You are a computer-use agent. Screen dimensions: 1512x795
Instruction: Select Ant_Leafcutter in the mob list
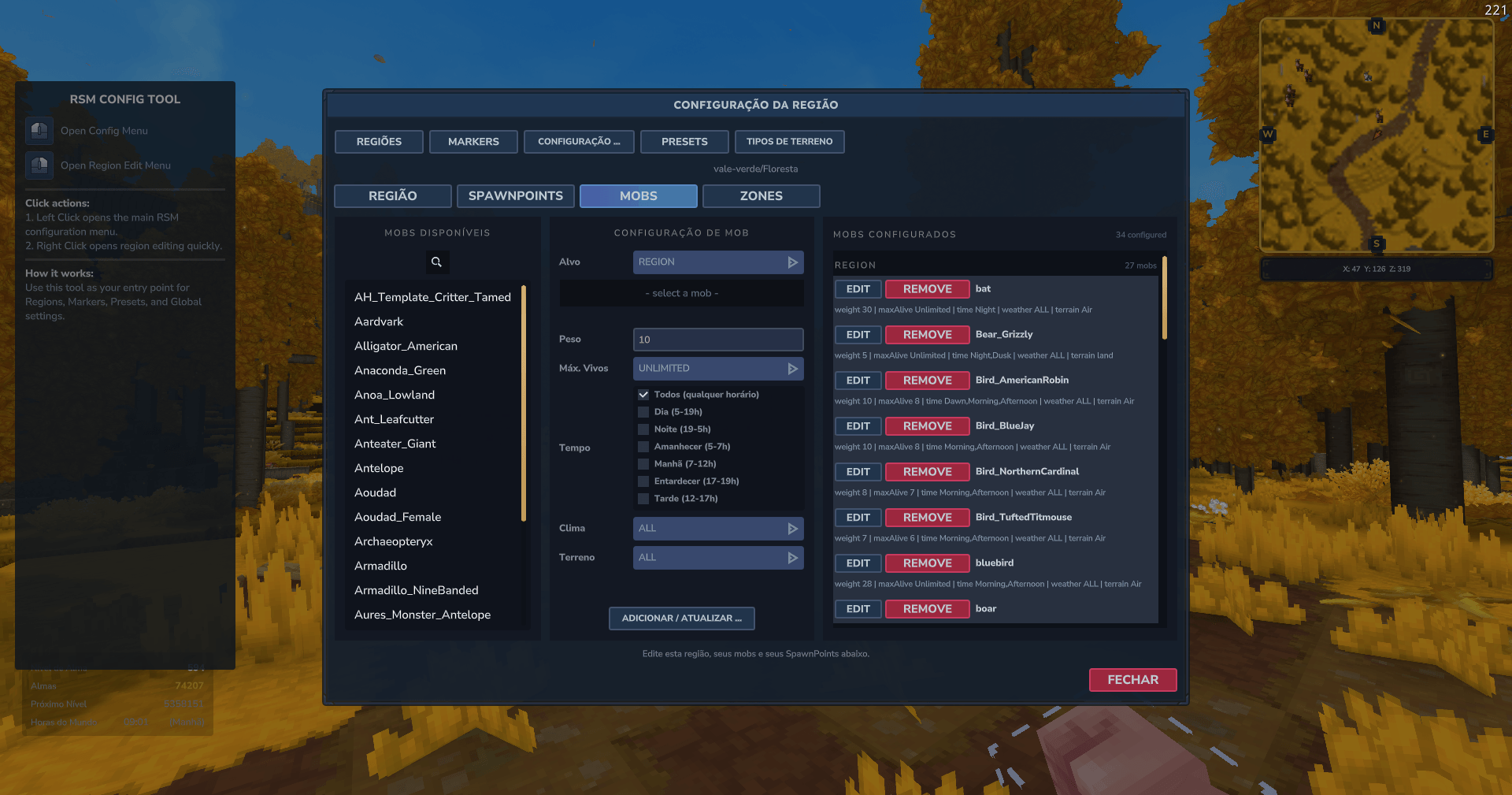click(x=394, y=419)
